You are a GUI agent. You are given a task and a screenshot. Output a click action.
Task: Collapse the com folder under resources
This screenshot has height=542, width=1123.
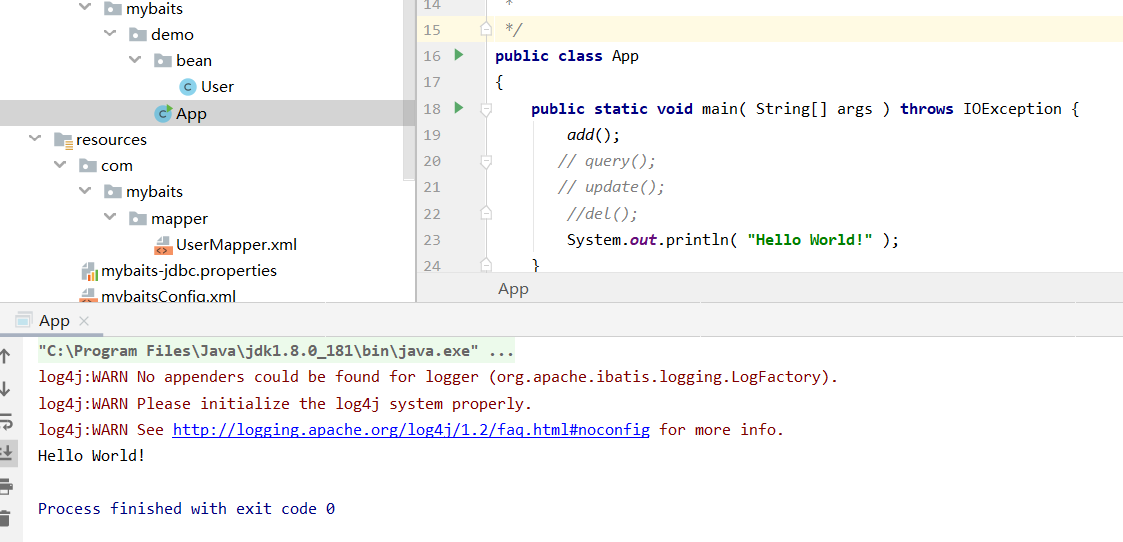[x=59, y=165]
